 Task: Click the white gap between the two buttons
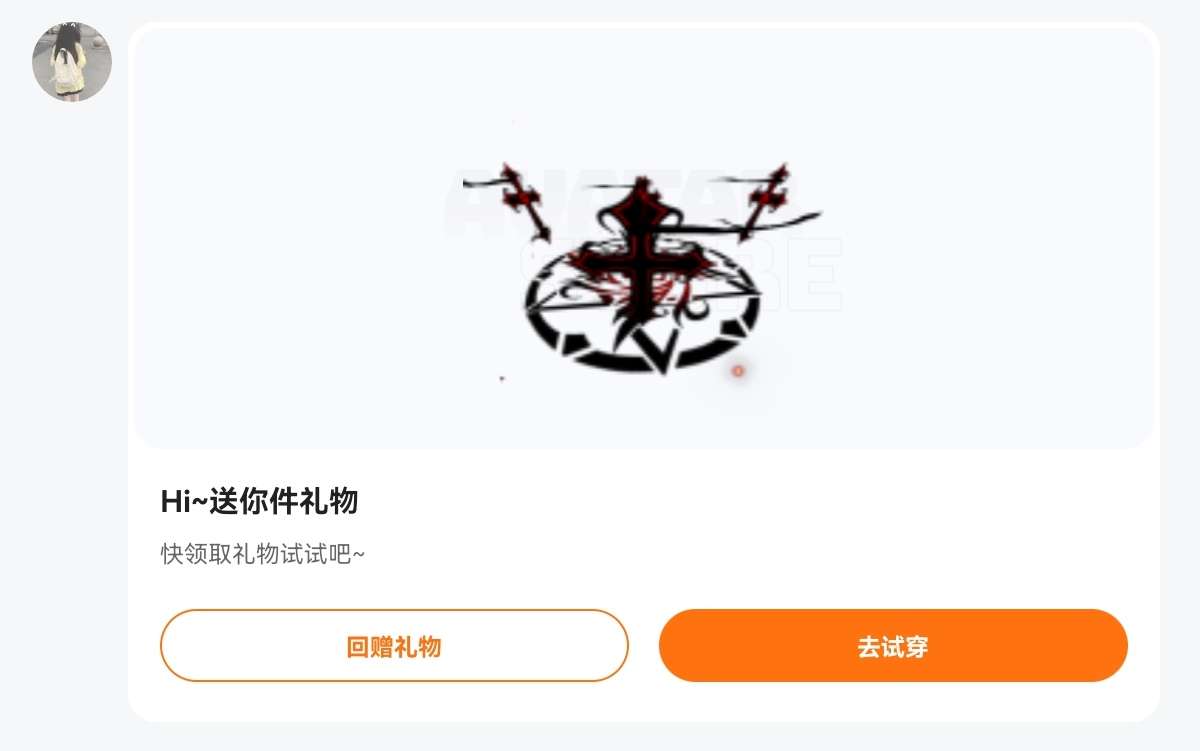coord(644,646)
